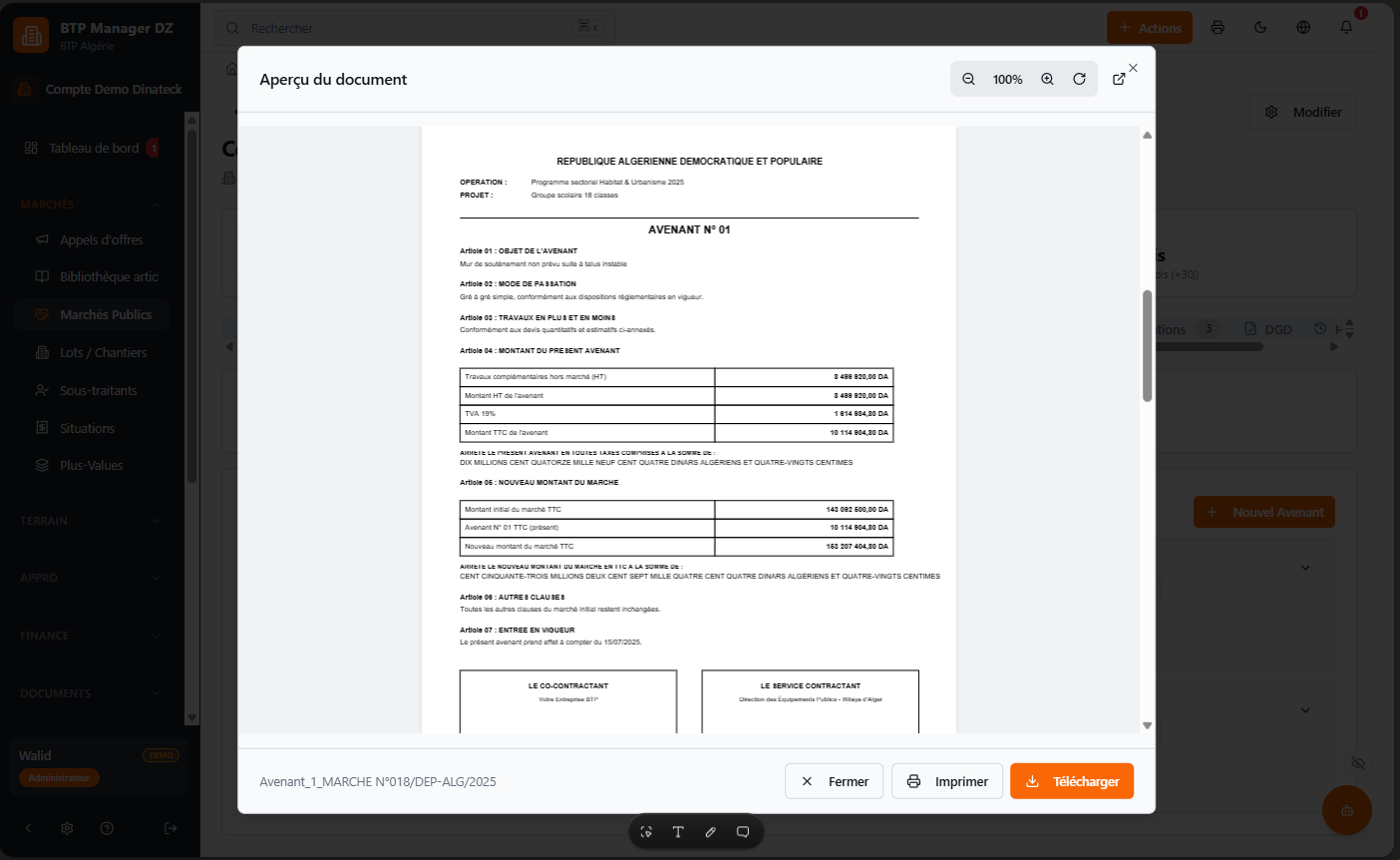Open the help question mark icon
The image size is (1400, 860).
point(107,828)
